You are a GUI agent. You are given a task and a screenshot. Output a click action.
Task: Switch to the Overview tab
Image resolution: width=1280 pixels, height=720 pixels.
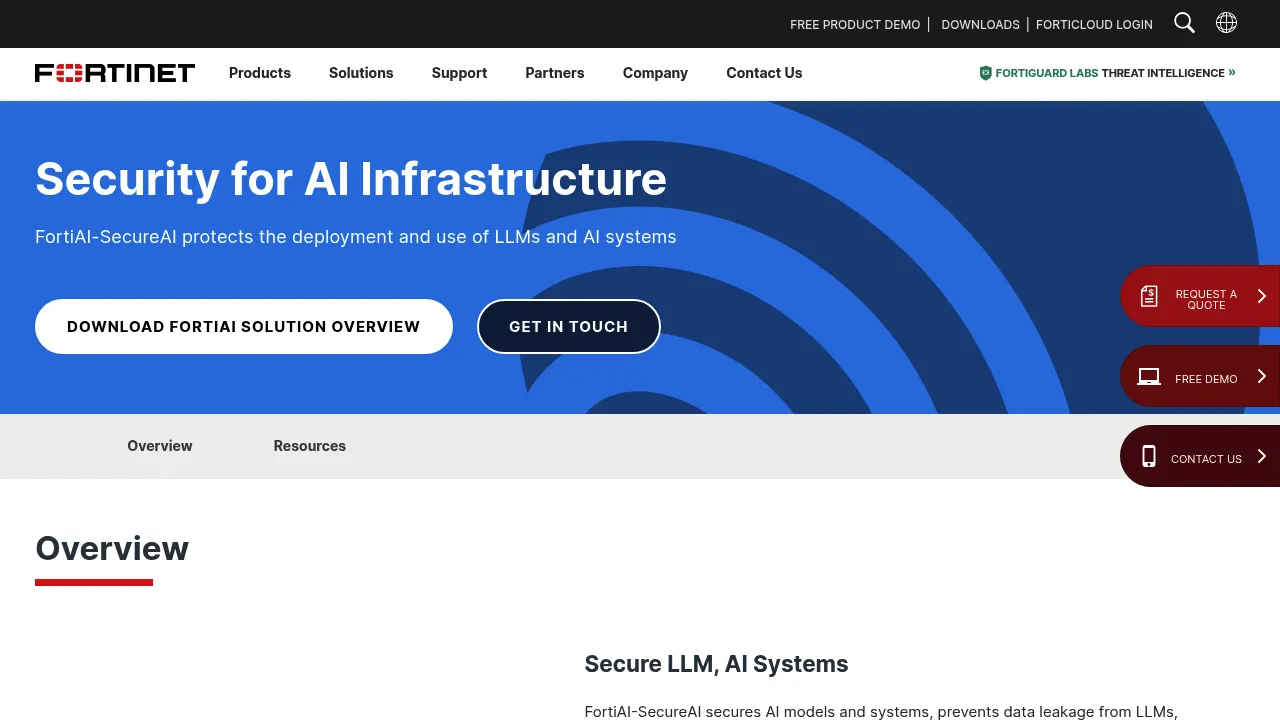[160, 446]
